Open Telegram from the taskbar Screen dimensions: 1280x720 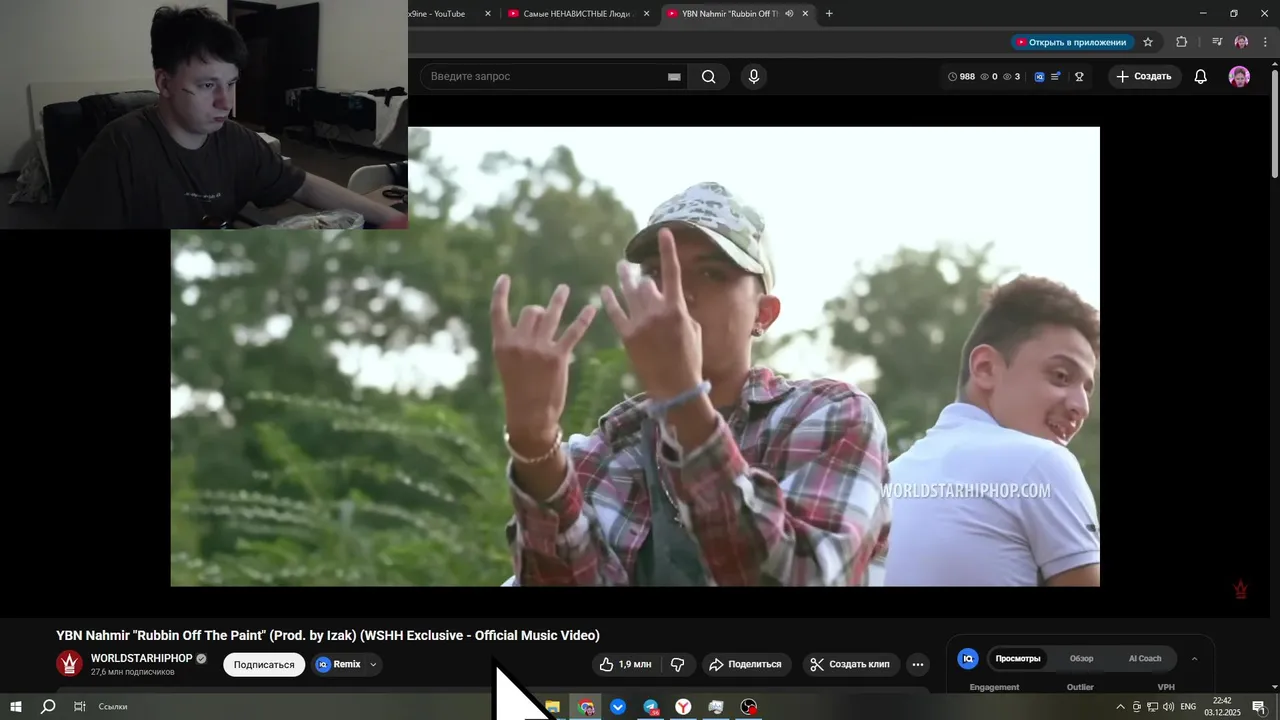point(651,707)
